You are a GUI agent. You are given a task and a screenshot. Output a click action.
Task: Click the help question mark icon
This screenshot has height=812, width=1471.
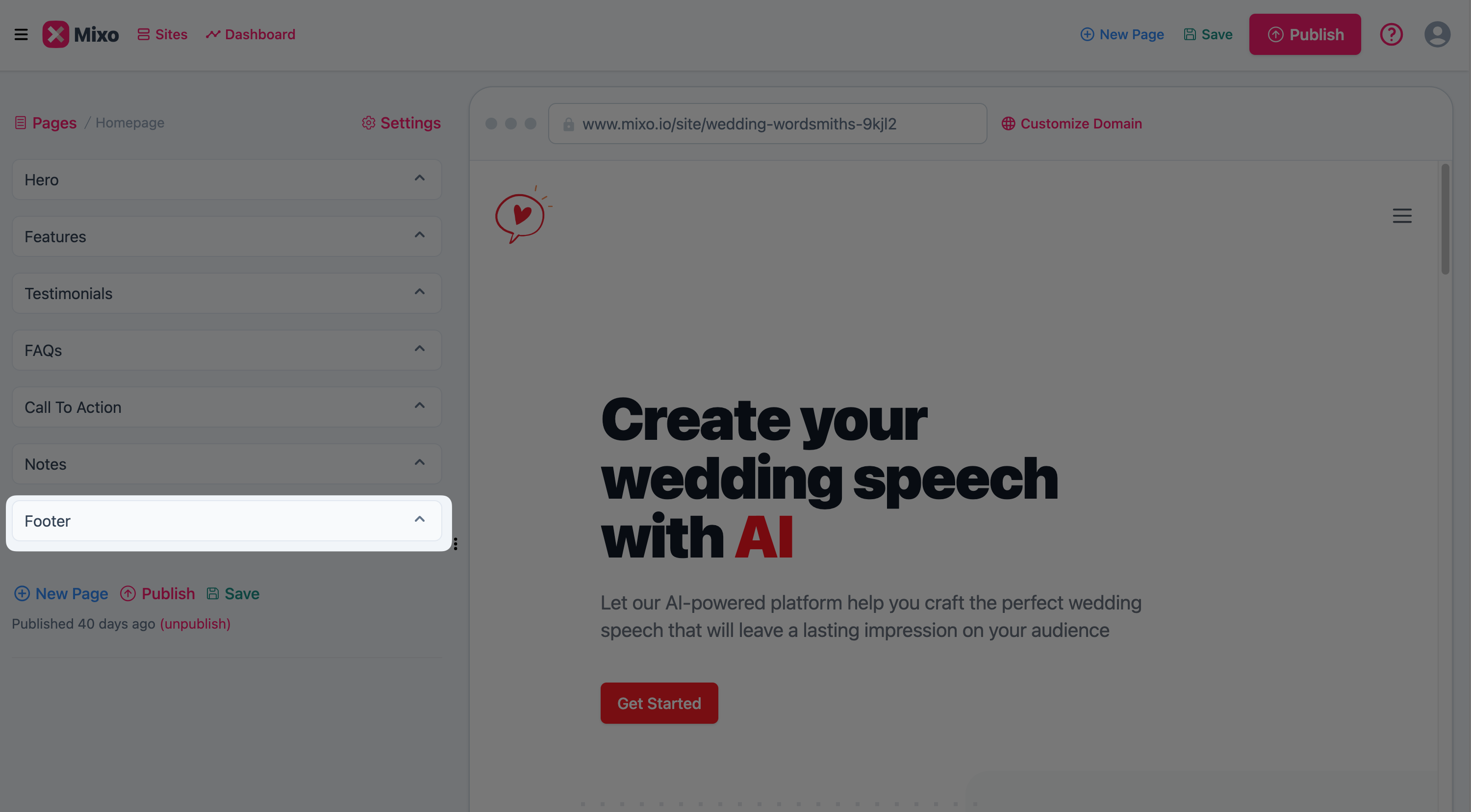click(x=1391, y=34)
